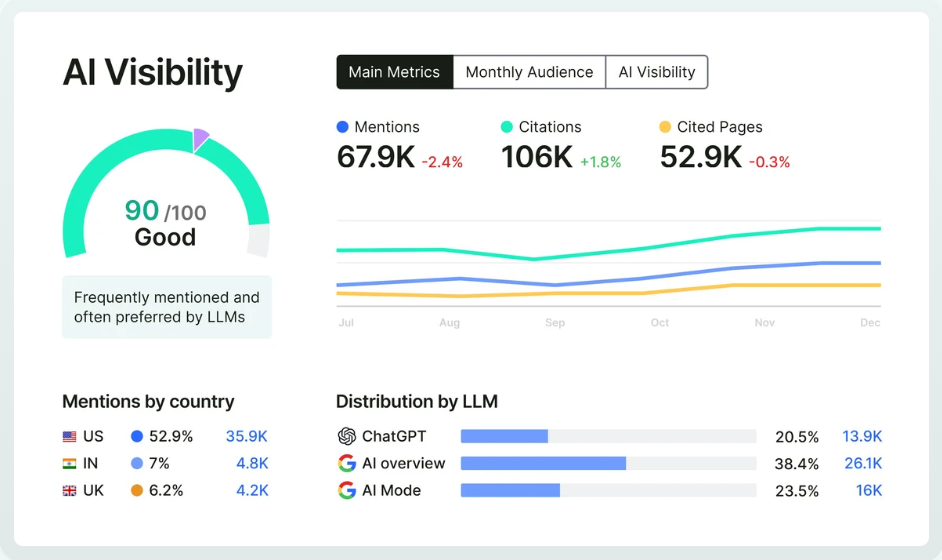The height and width of the screenshot is (560, 942).
Task: Click the AI Mode distribution bar
Action: [608, 490]
